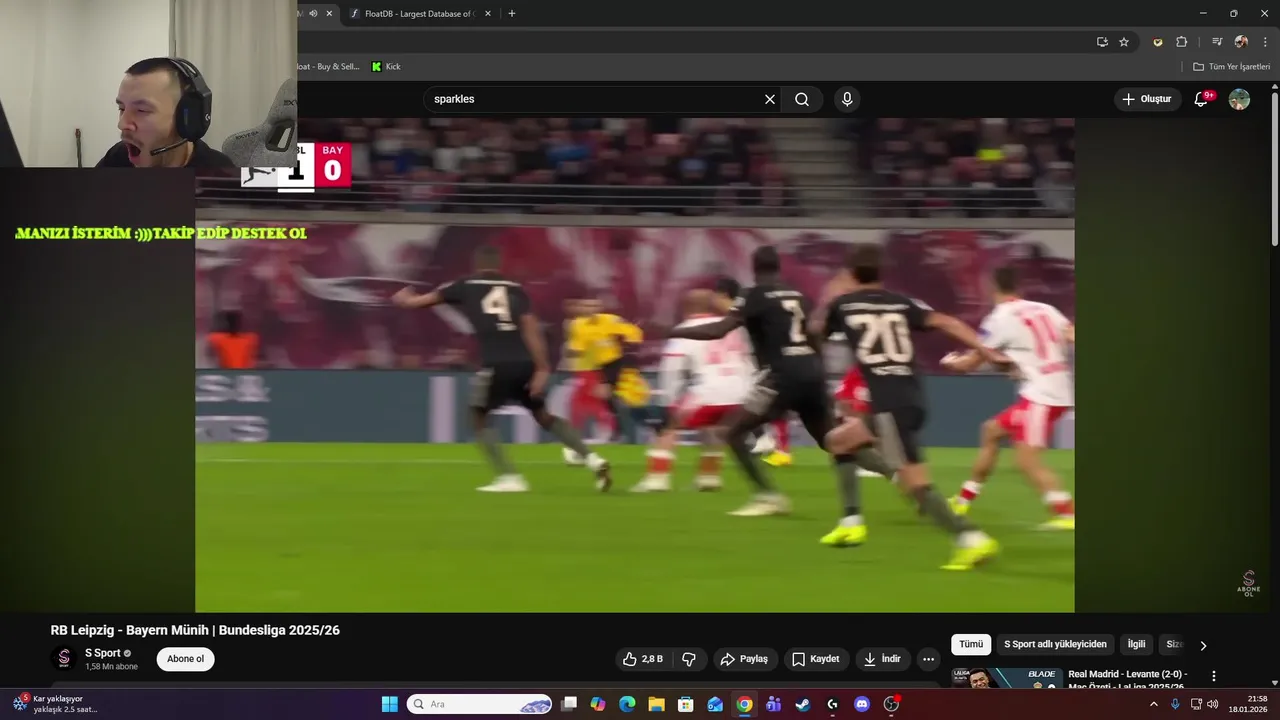The width and height of the screenshot is (1280, 720).
Task: Open Logitech G HUB from the taskbar
Action: (833, 704)
